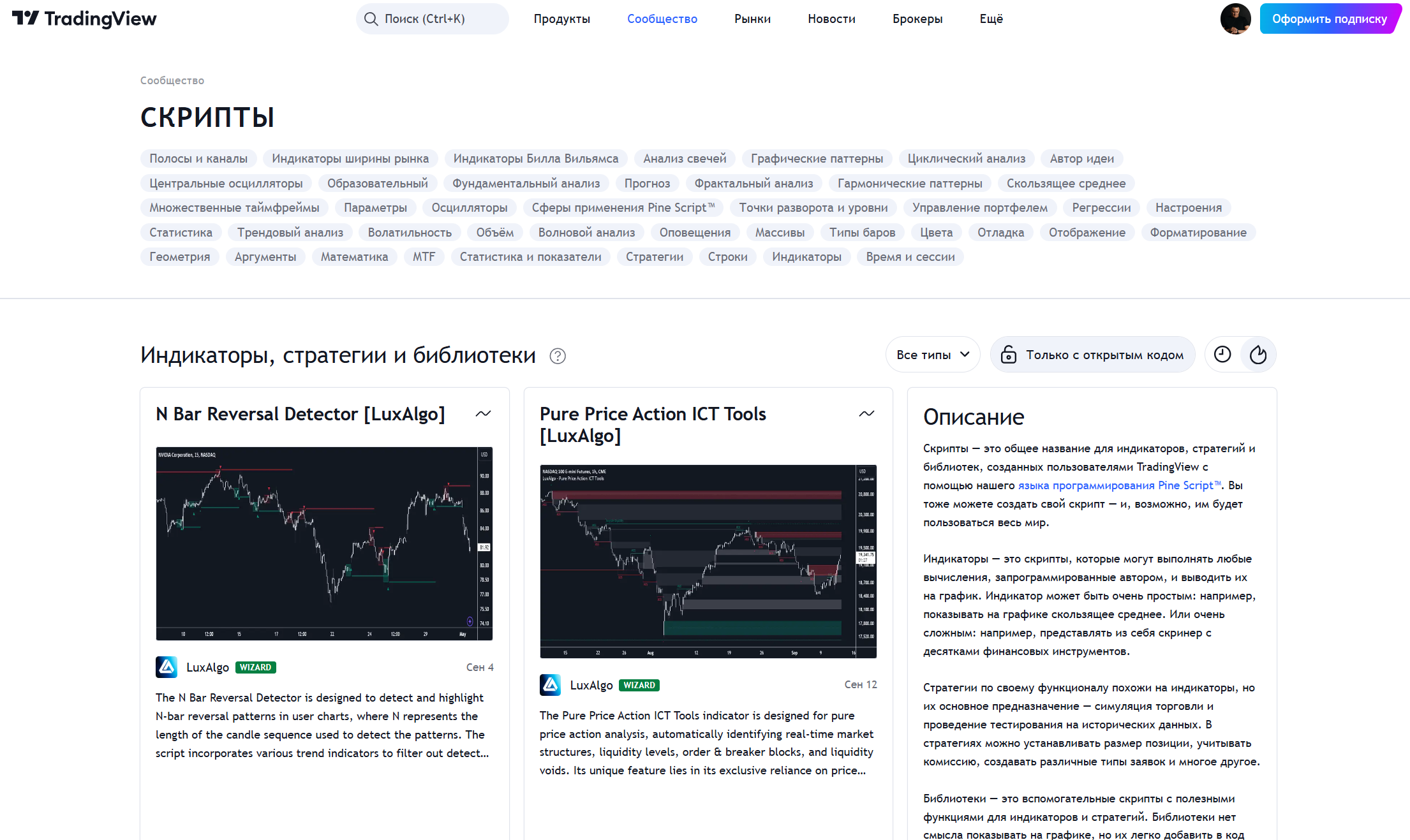The image size is (1410, 840).
Task: Click the Сообщество breadcrumb link
Action: click(x=172, y=80)
